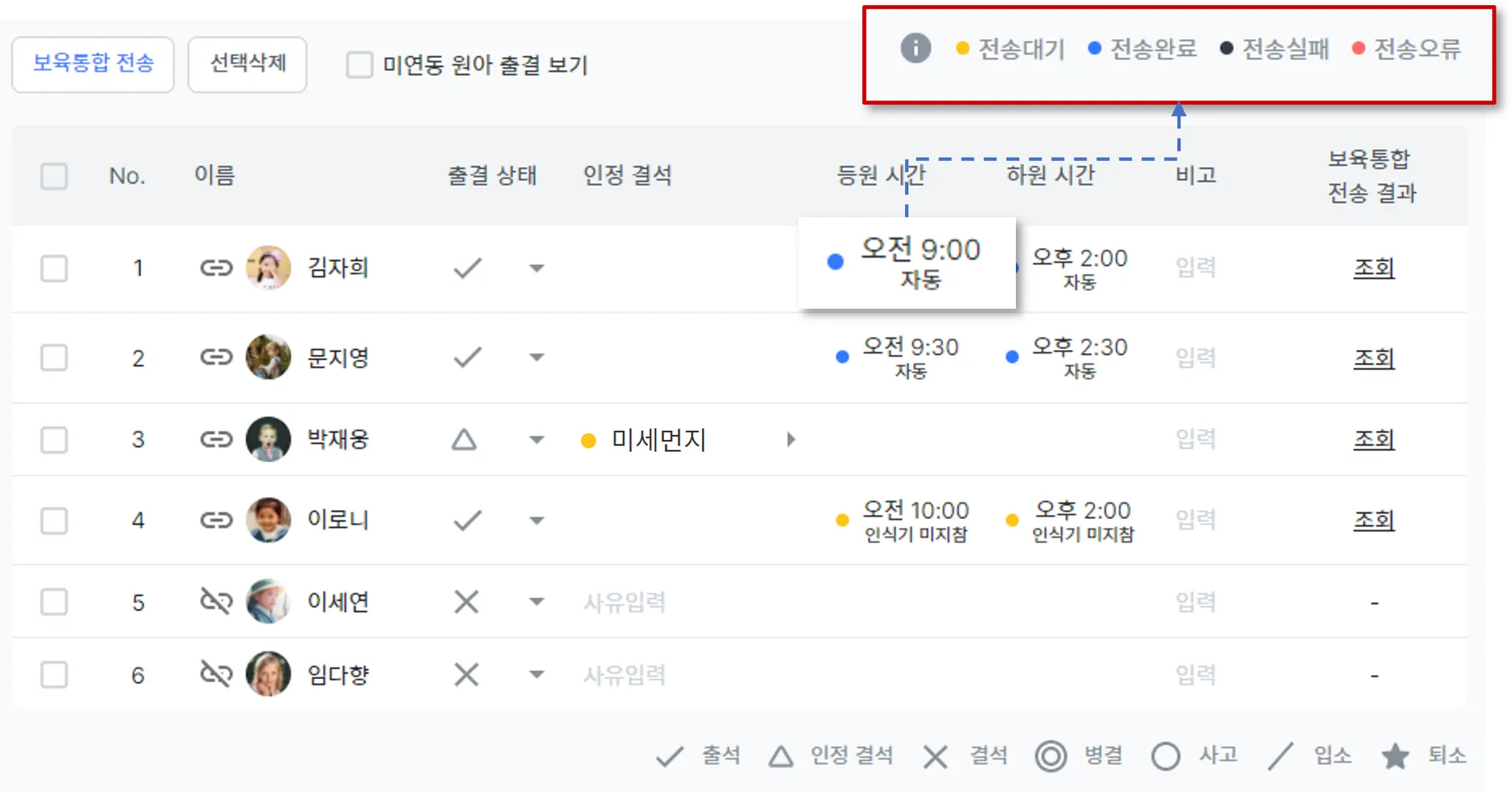Click the 조회 link for 문지영
1512x792 pixels.
(x=1373, y=358)
